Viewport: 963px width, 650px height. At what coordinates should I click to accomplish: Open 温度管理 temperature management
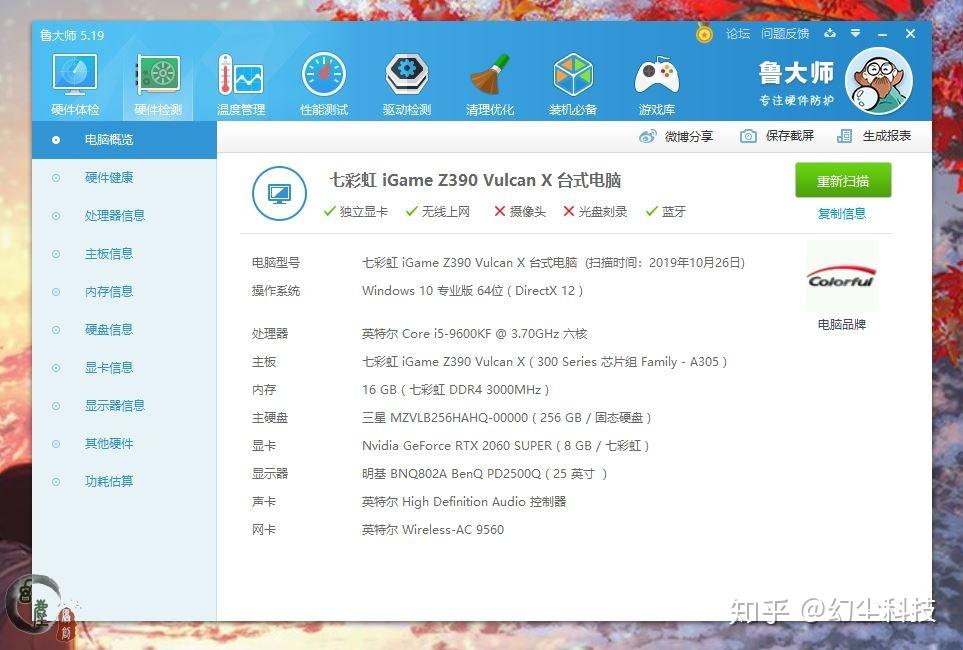pyautogui.click(x=241, y=85)
